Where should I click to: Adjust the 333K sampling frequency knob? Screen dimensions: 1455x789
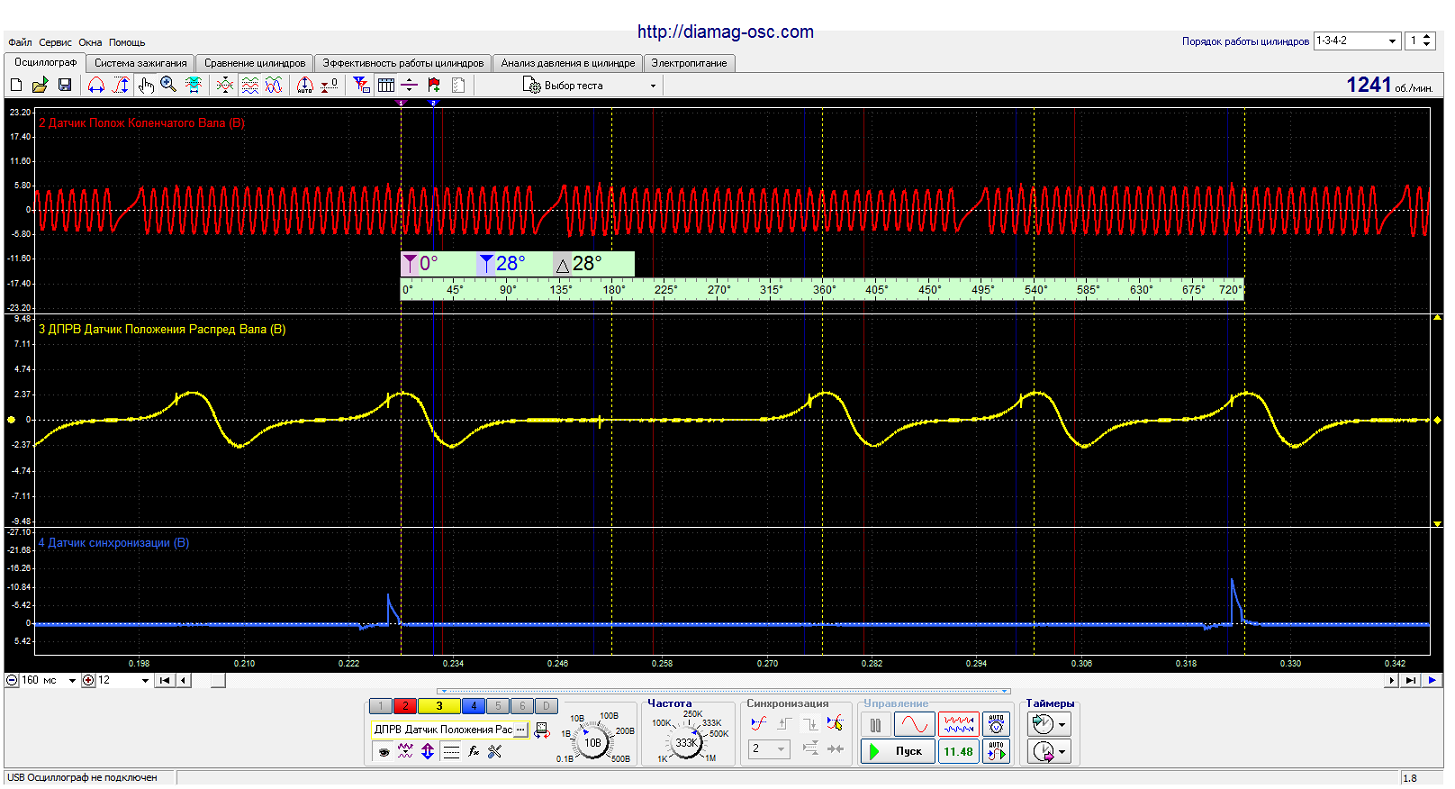685,743
